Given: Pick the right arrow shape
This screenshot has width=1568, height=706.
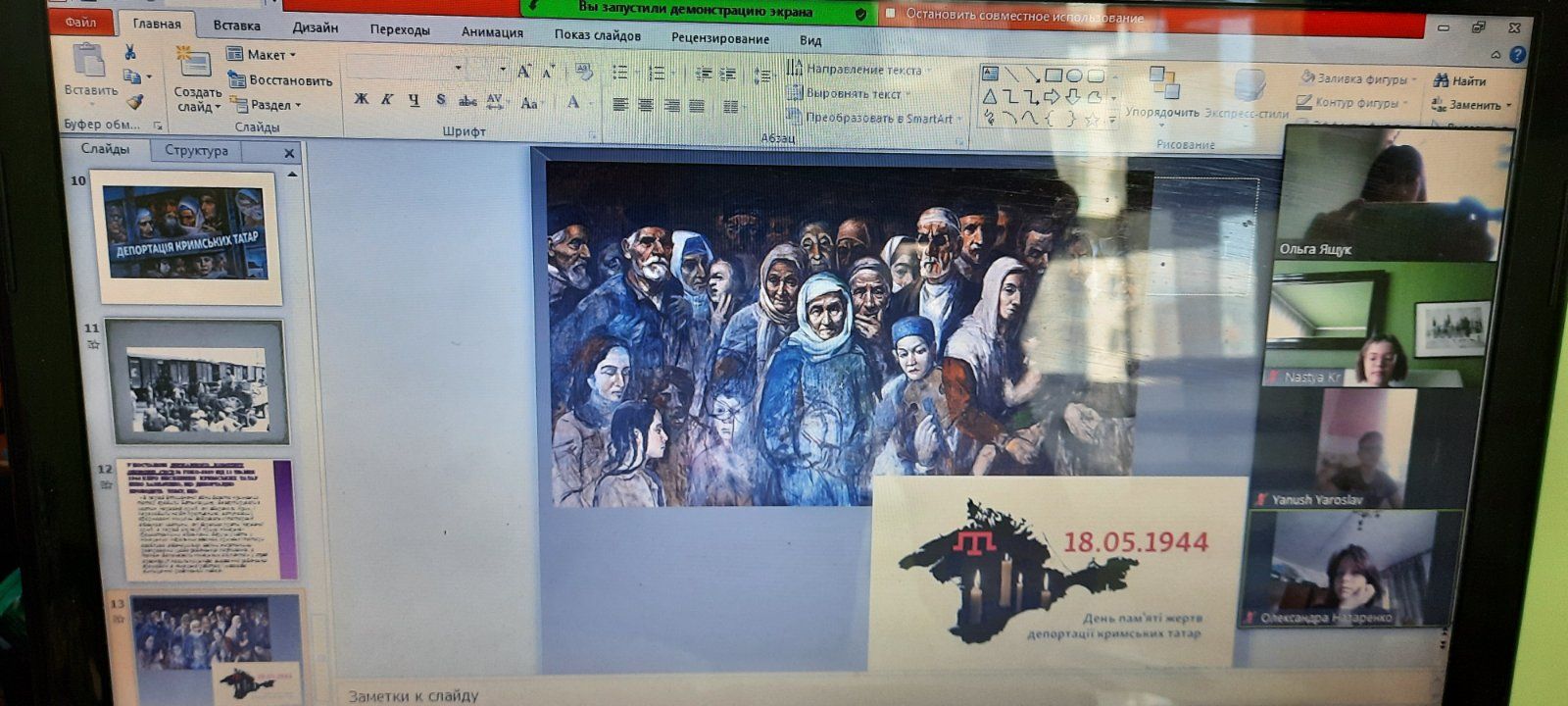Looking at the screenshot, I should coord(1052,96).
